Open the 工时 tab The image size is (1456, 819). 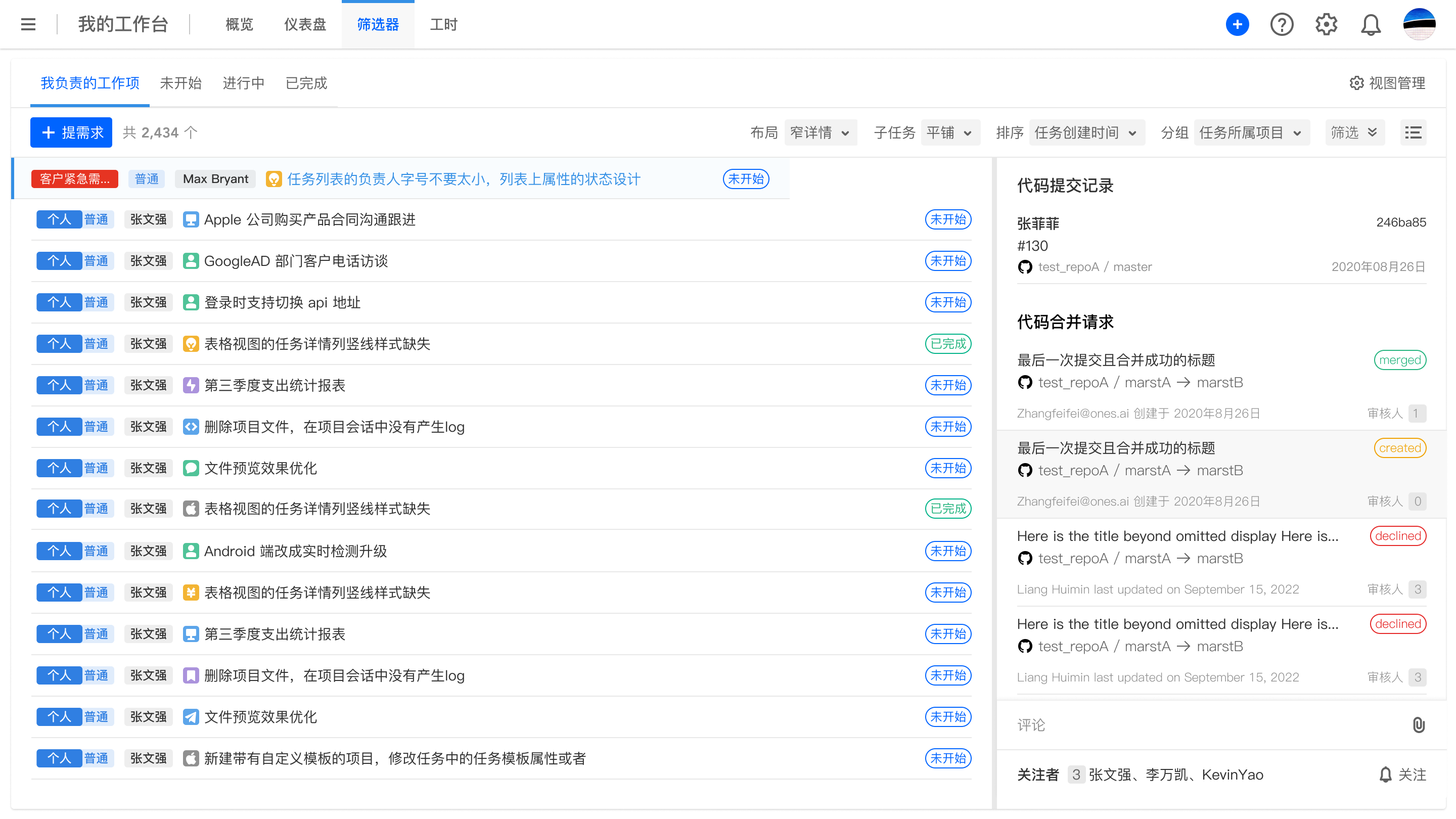tap(444, 24)
